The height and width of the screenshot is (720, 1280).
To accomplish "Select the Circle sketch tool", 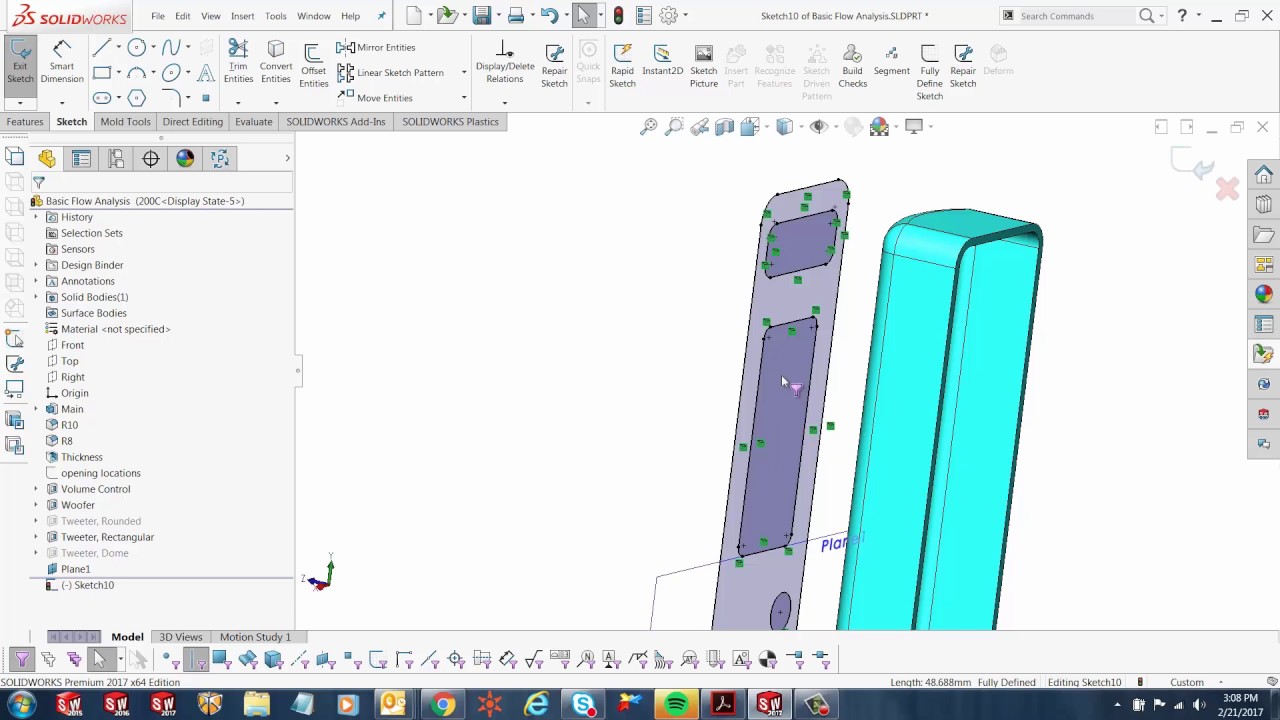I will click(136, 47).
